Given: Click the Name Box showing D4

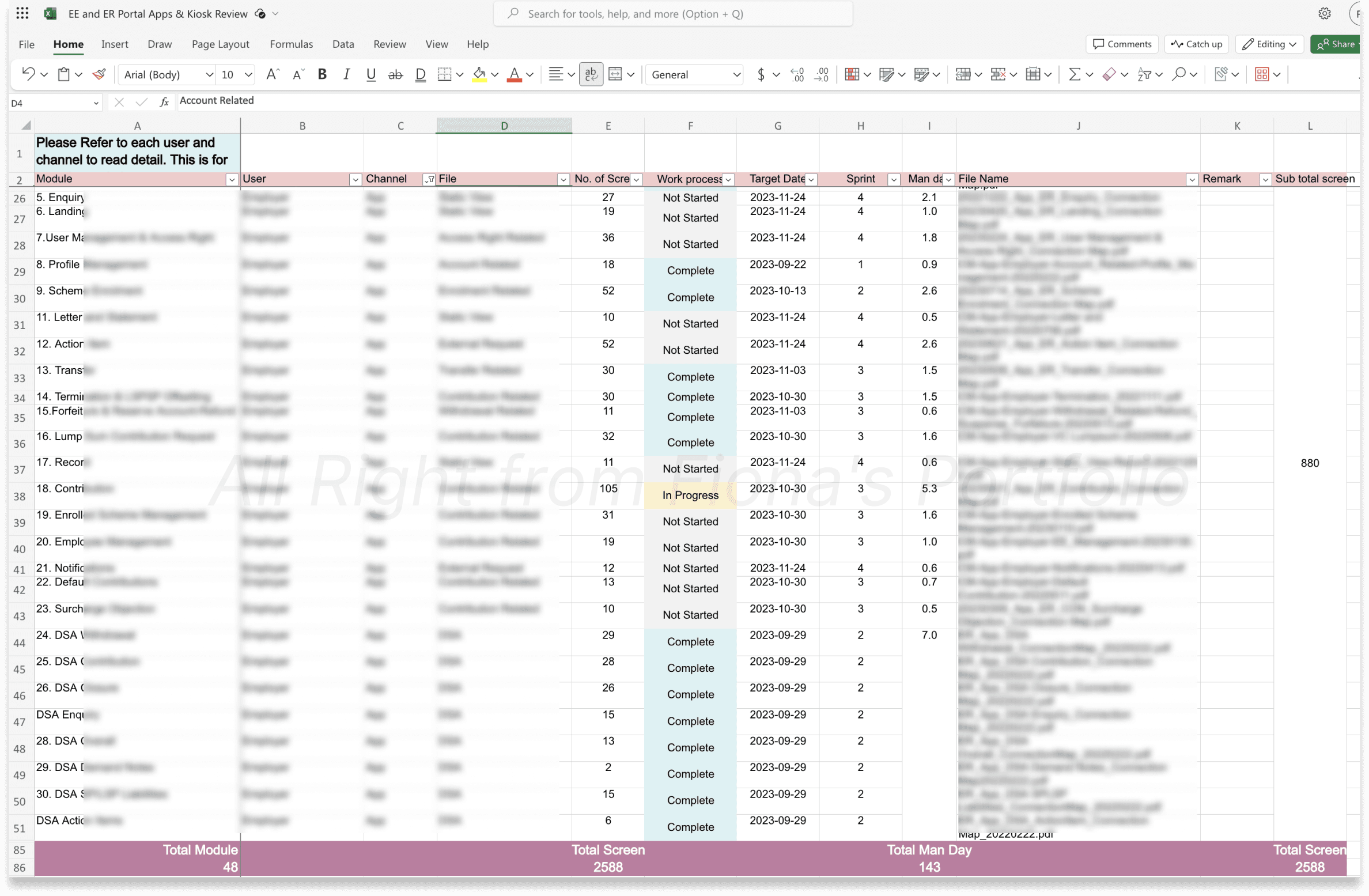Looking at the screenshot, I should pyautogui.click(x=49, y=103).
